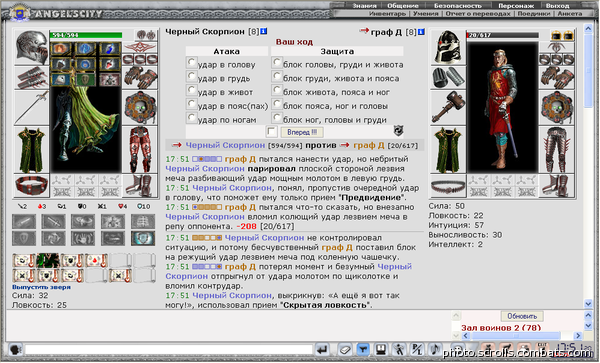Select attack 'удар в голову'

[x=191, y=62]
